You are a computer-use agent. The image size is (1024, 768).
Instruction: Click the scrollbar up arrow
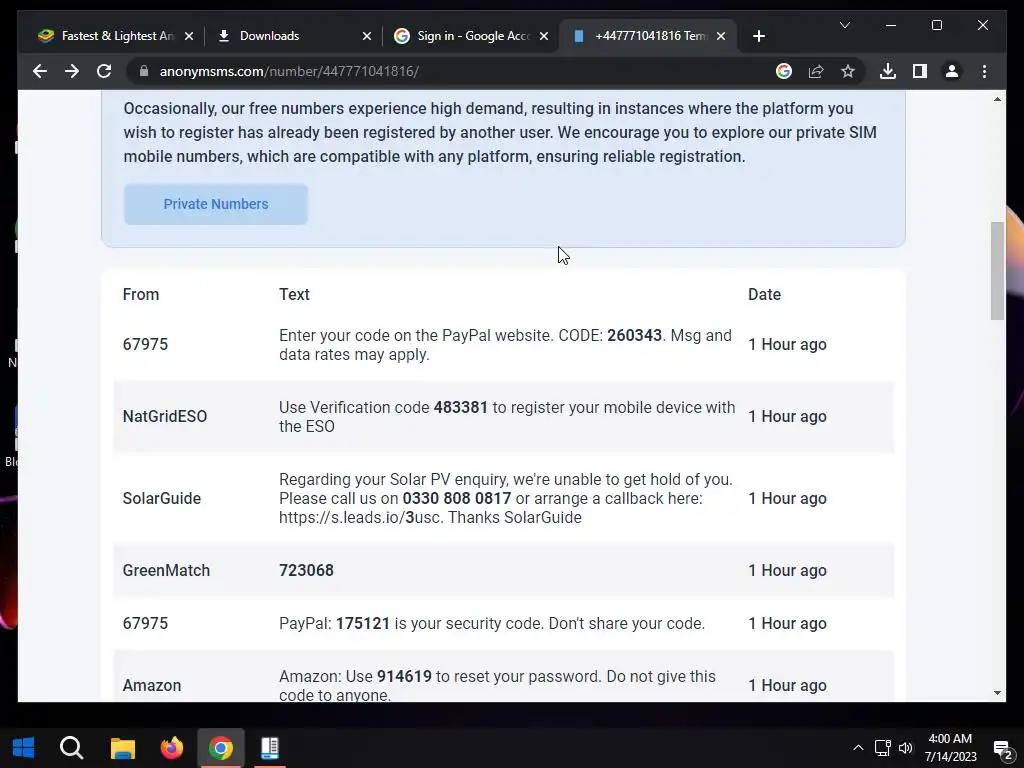(x=997, y=99)
